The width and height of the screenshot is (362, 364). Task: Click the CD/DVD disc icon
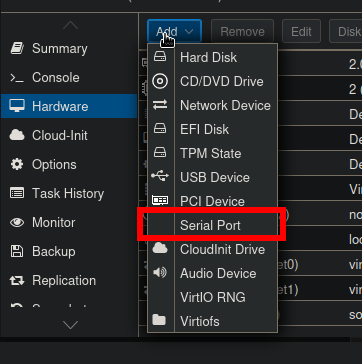[160, 81]
